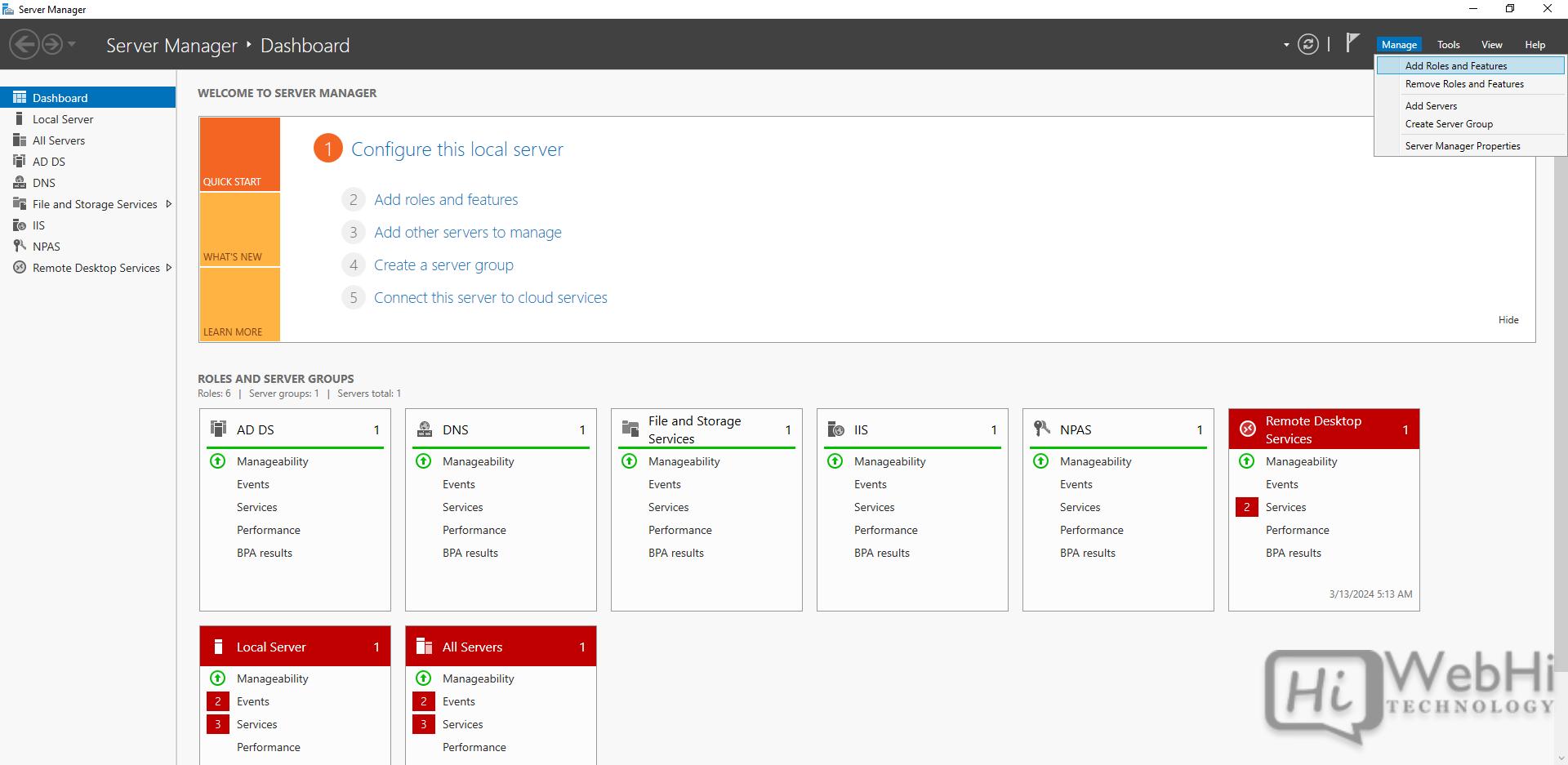Screen dimensions: 1568x765
Task: Click the NPAS tile icon
Action: click(1041, 429)
